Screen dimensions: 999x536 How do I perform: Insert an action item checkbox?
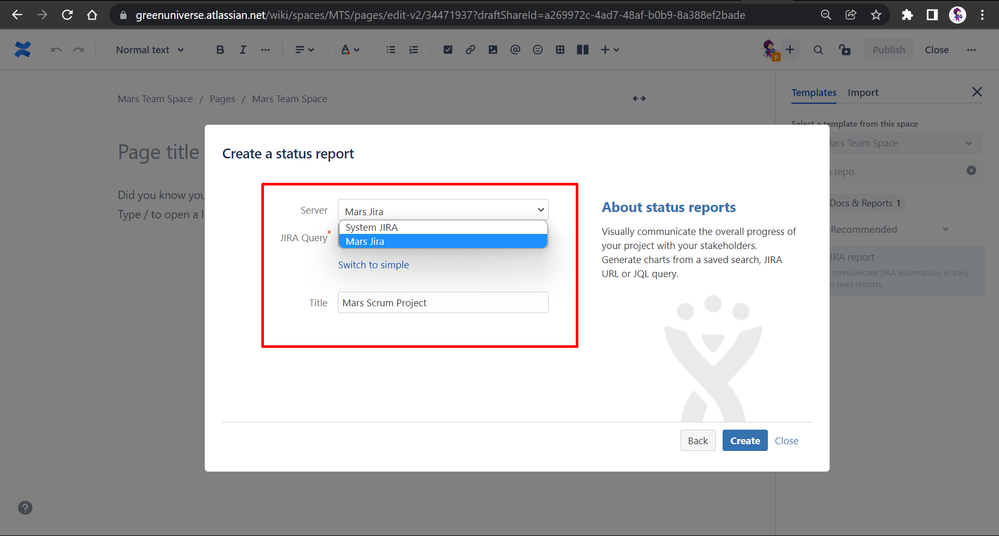448,50
